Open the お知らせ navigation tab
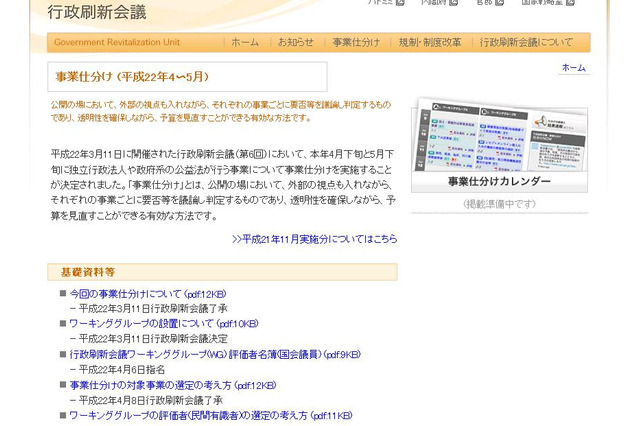The image size is (640, 426). tap(295, 43)
